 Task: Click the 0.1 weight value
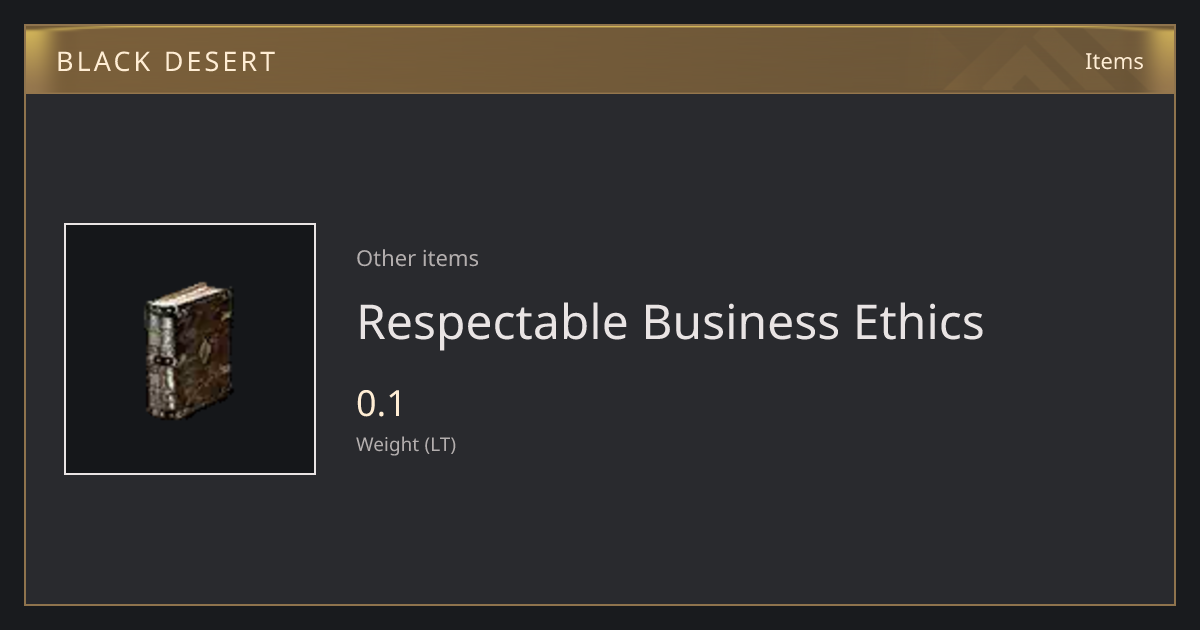tap(380, 404)
